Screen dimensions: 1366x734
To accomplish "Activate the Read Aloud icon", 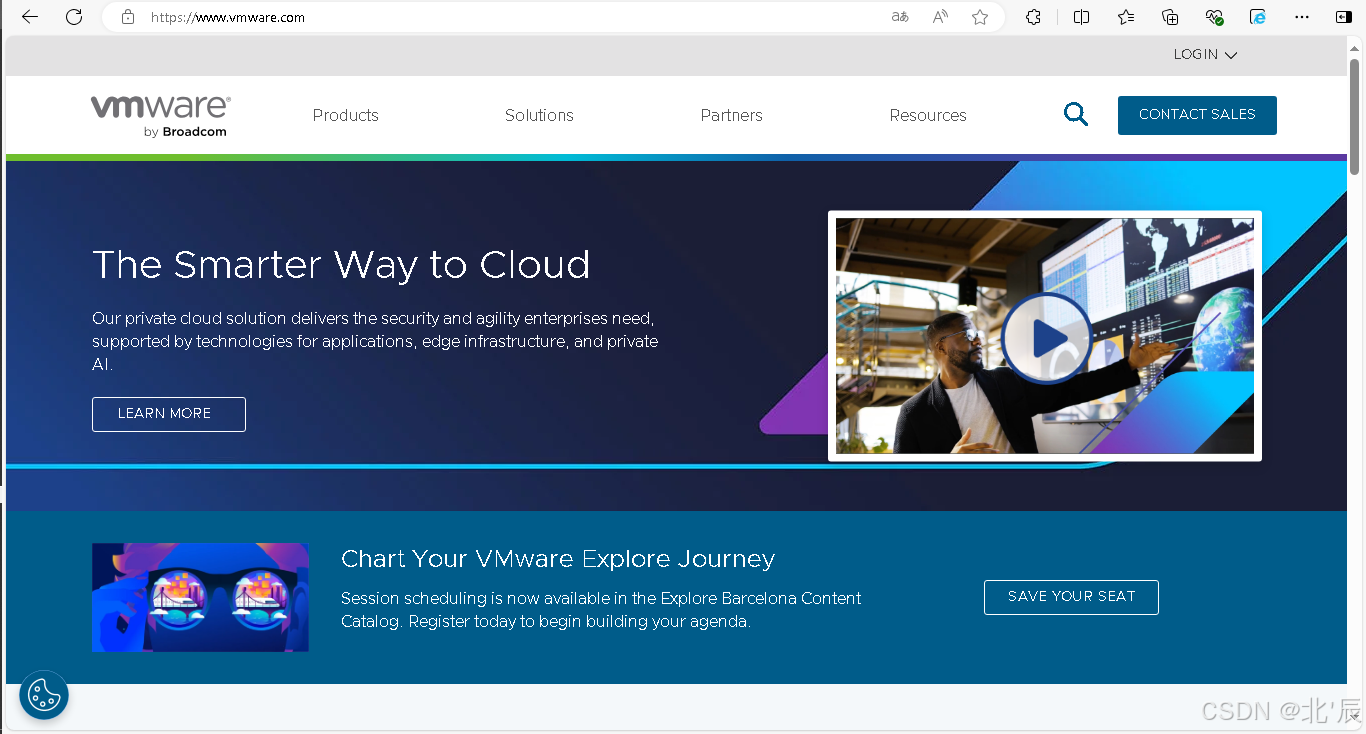I will [940, 17].
